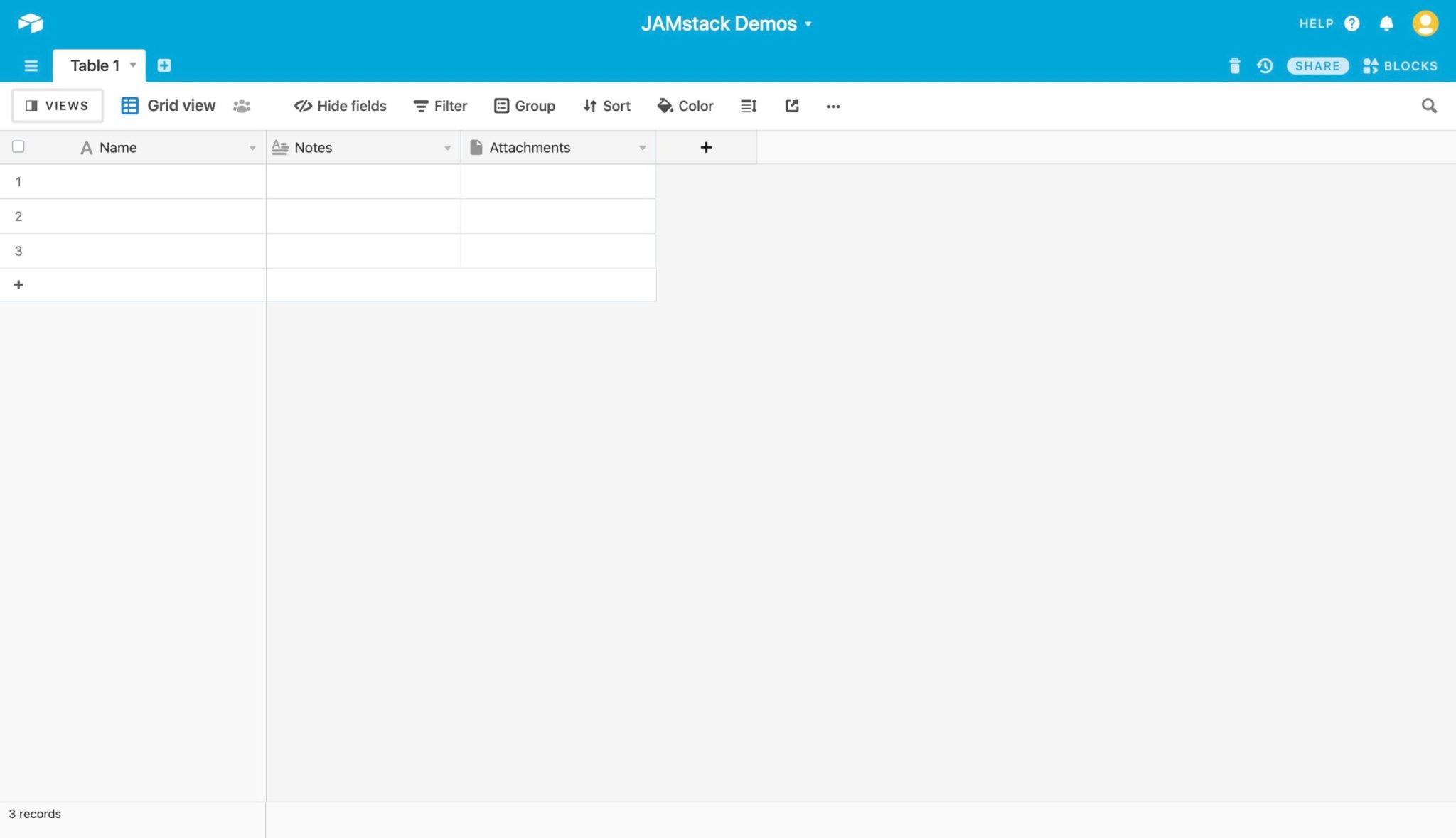This screenshot has height=838, width=1456.
Task: Click the SHARE button
Action: click(x=1317, y=65)
